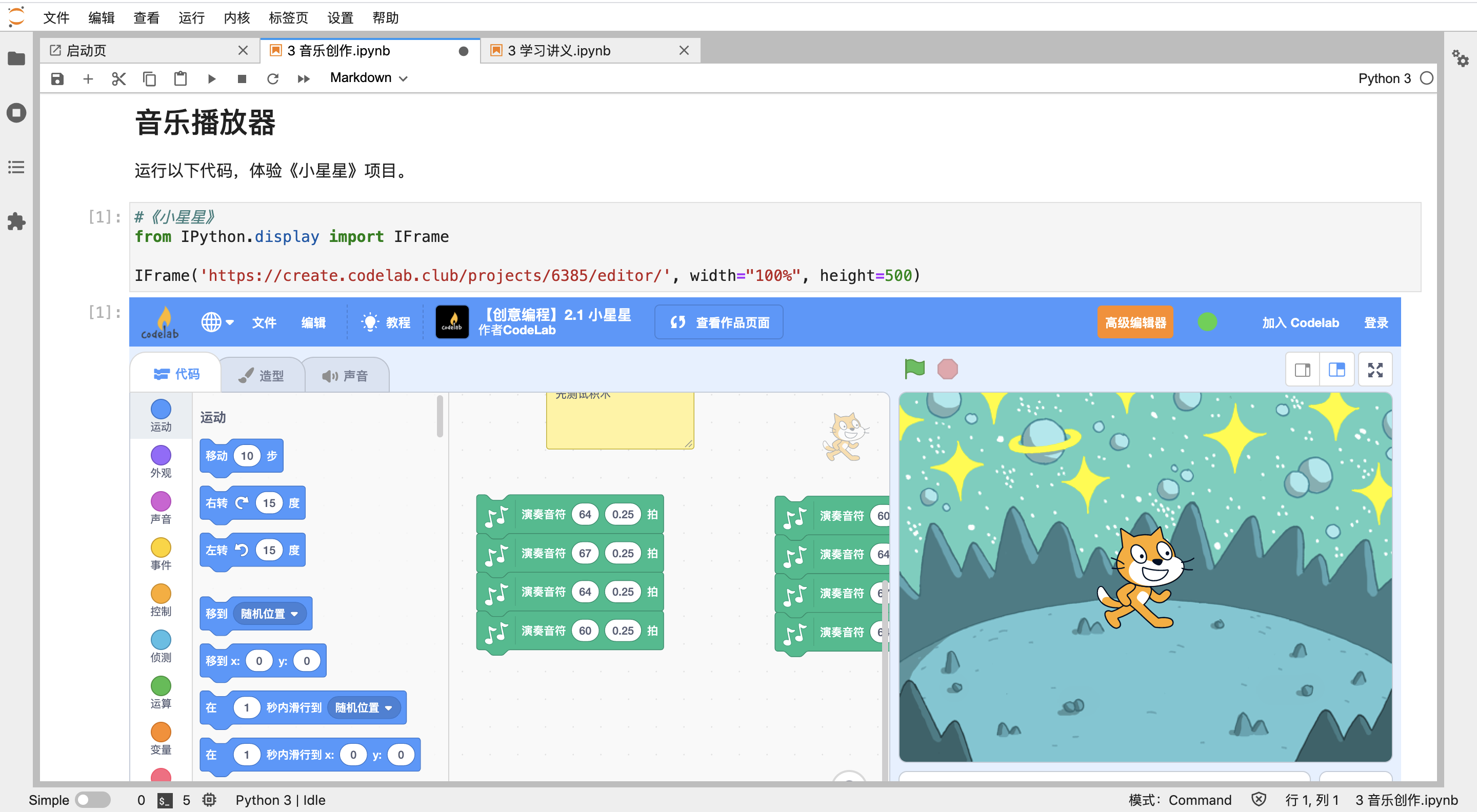Click the terminal count icon in status bar
This screenshot has width=1477, height=812.
[165, 800]
